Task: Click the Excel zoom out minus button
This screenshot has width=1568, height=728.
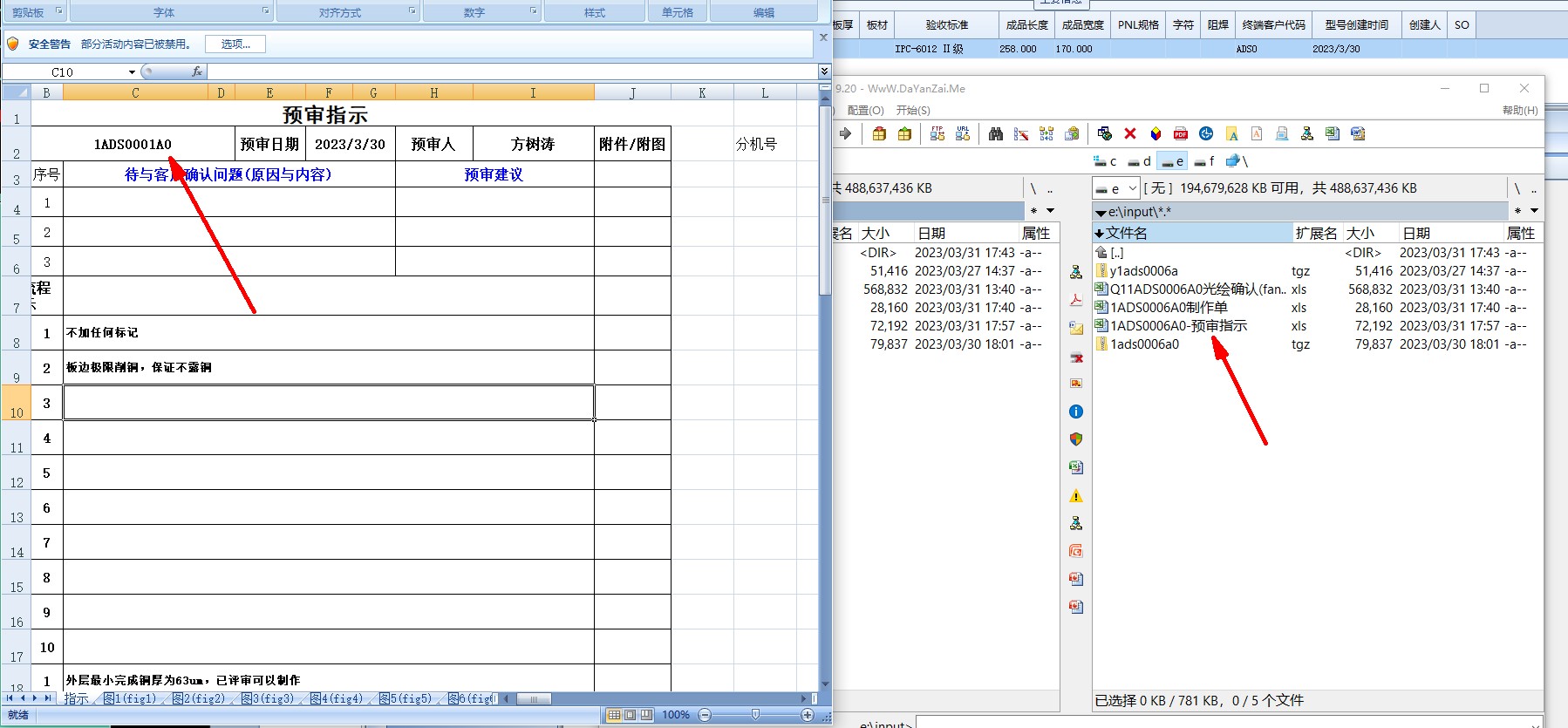Action: tap(705, 715)
